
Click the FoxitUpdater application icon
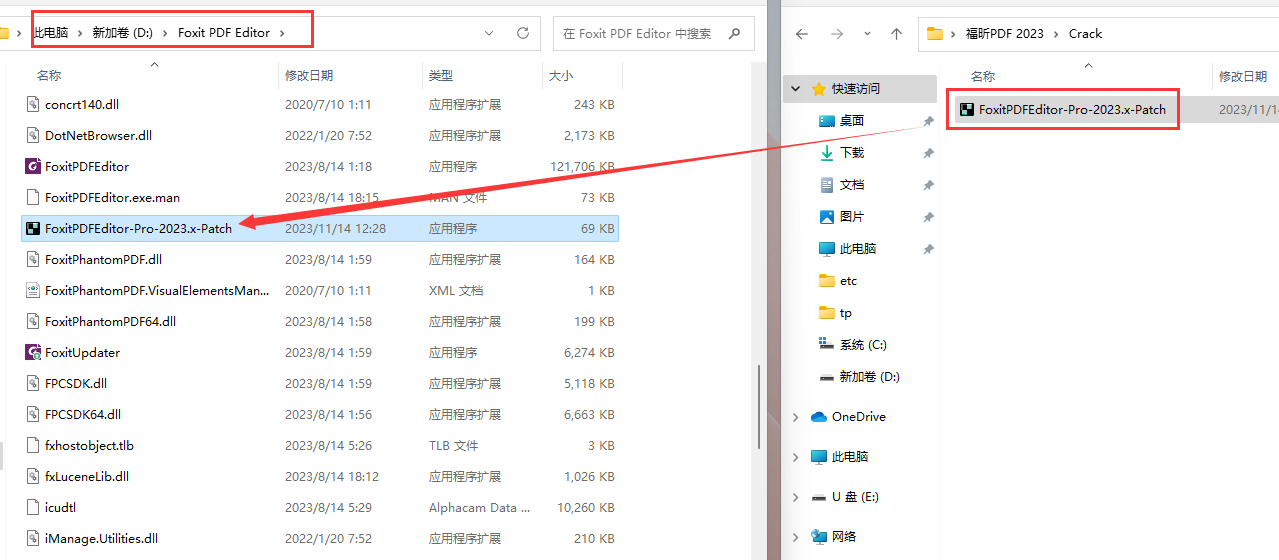coord(32,352)
